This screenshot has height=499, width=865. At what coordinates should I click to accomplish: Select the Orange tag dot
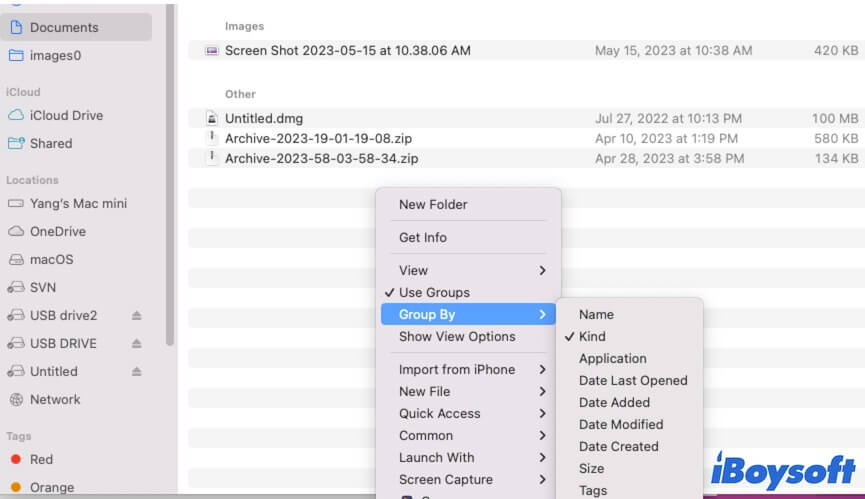[x=16, y=487]
